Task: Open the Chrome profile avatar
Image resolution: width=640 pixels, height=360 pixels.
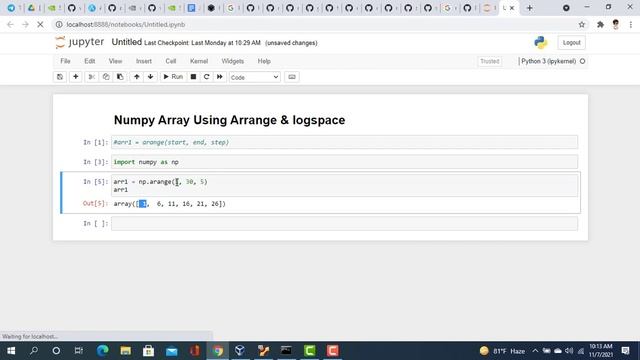Action: pos(616,24)
